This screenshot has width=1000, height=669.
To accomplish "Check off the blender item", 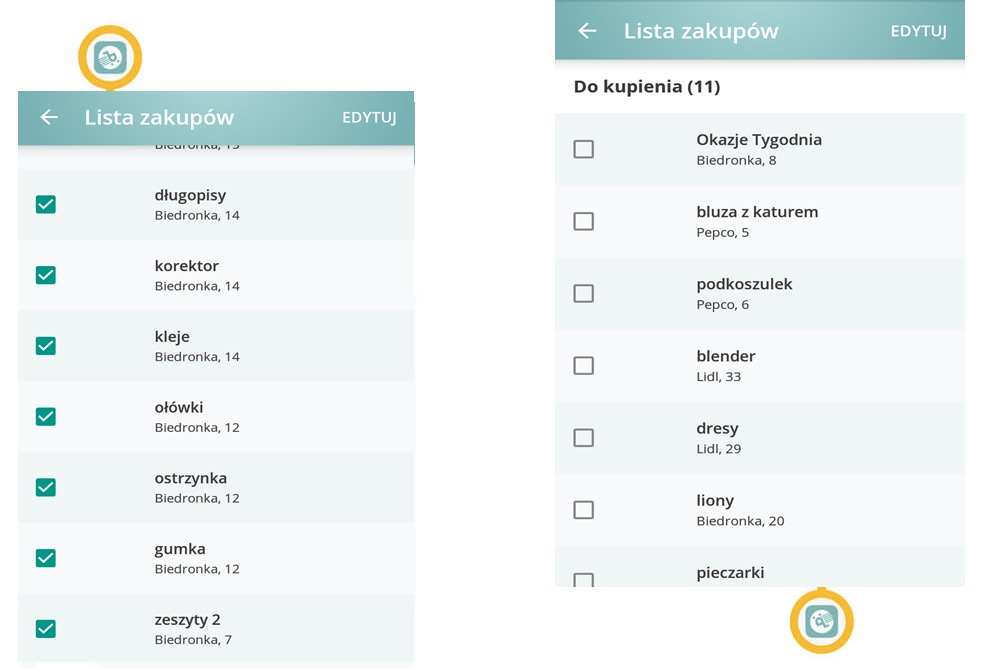I will (x=583, y=366).
